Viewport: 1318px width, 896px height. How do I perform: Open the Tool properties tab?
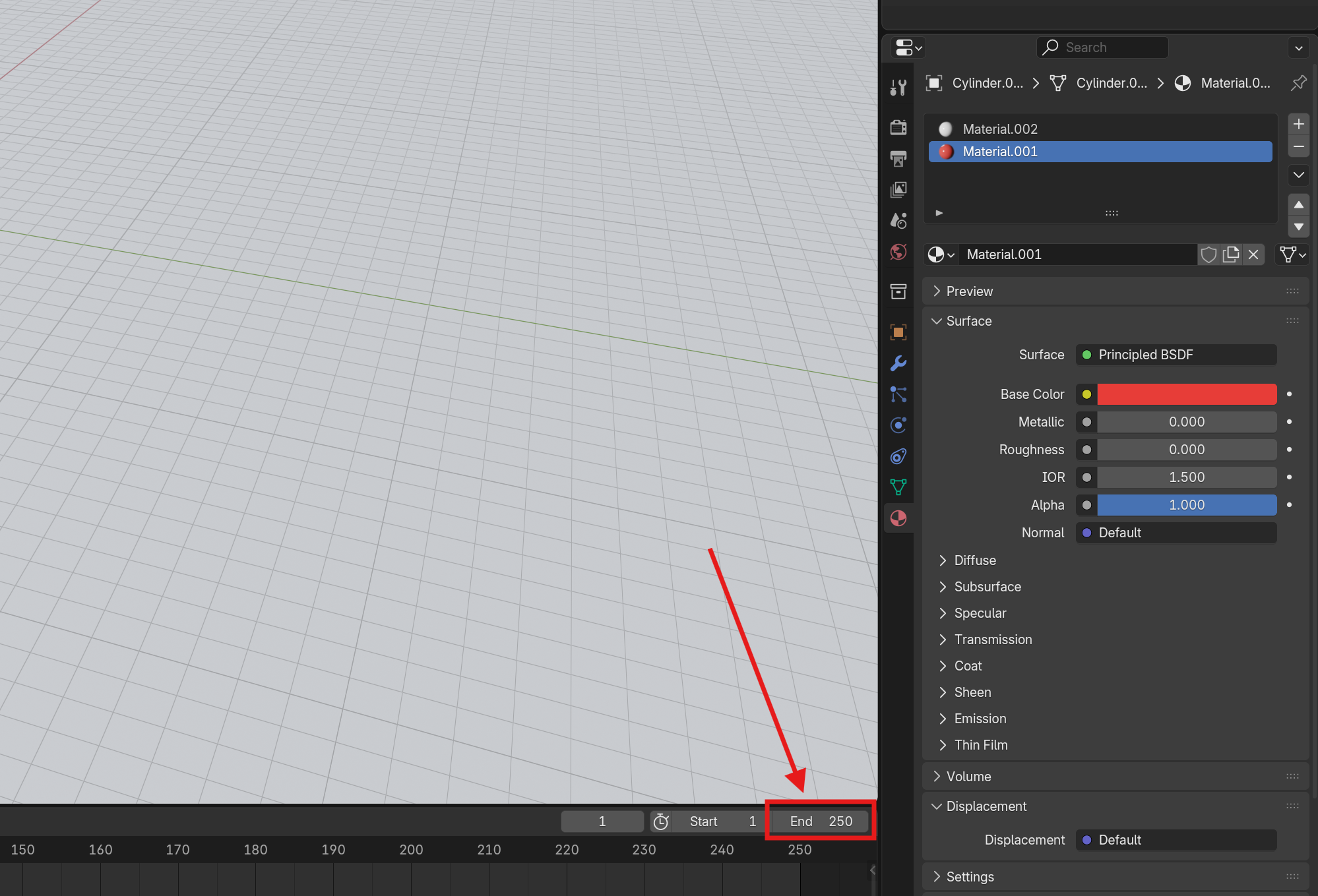point(898,88)
